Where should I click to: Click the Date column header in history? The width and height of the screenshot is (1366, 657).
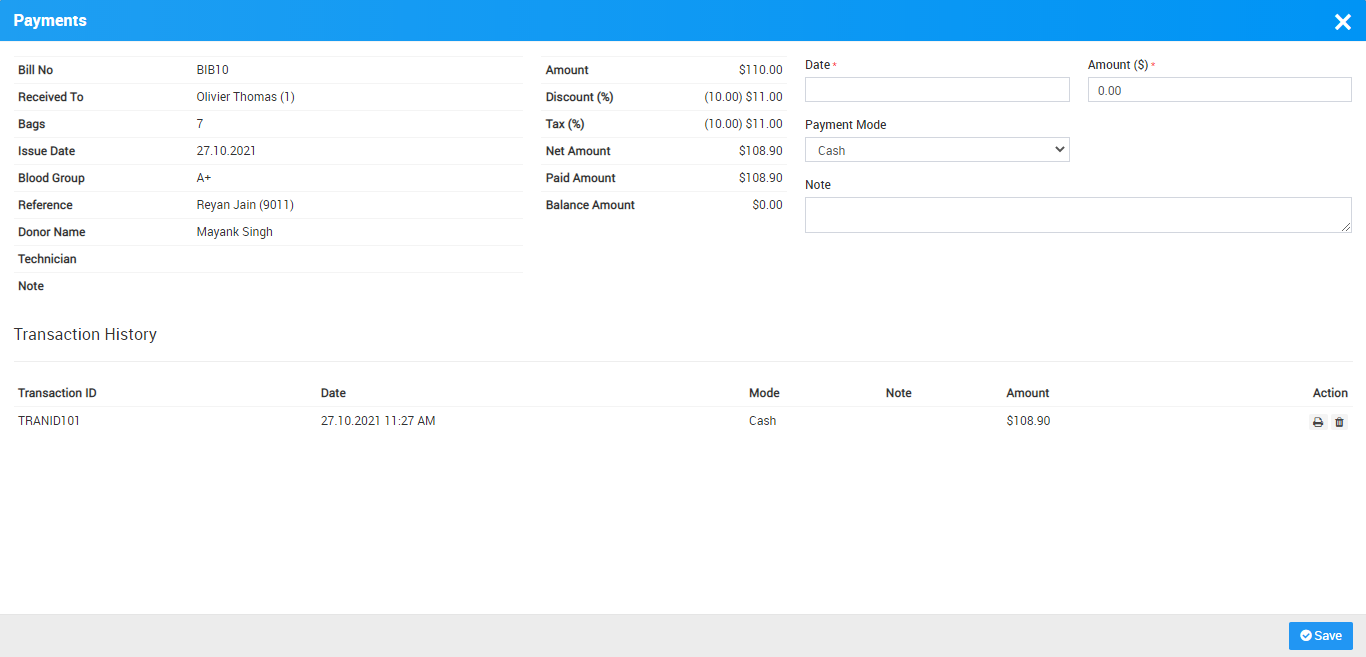coord(333,393)
